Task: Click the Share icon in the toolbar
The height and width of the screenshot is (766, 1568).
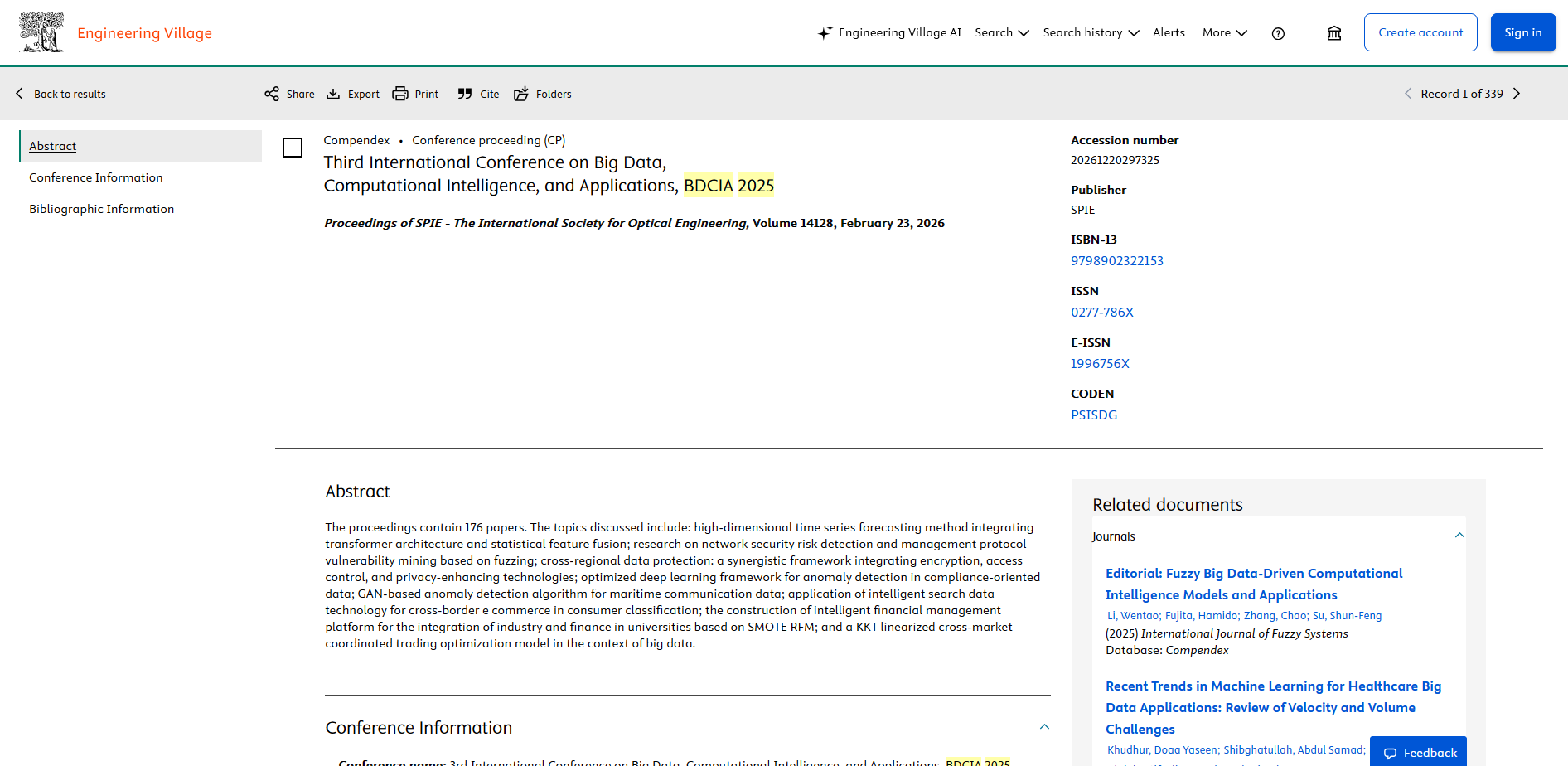Action: click(x=272, y=94)
